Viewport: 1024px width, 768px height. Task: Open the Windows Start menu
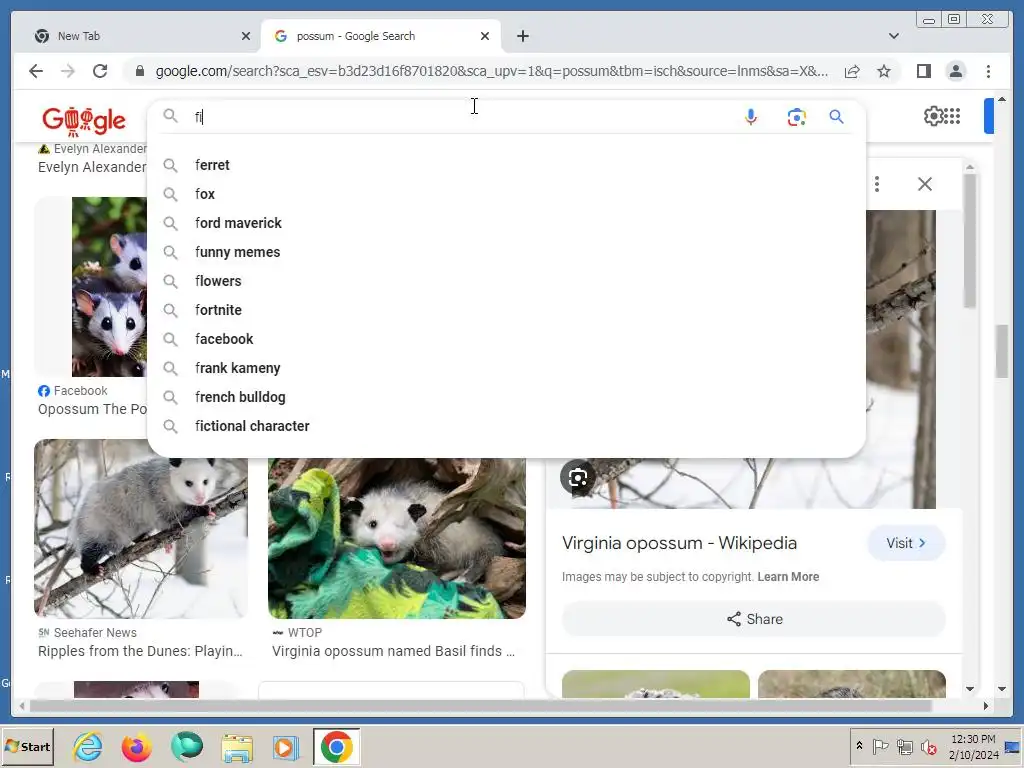pos(27,746)
